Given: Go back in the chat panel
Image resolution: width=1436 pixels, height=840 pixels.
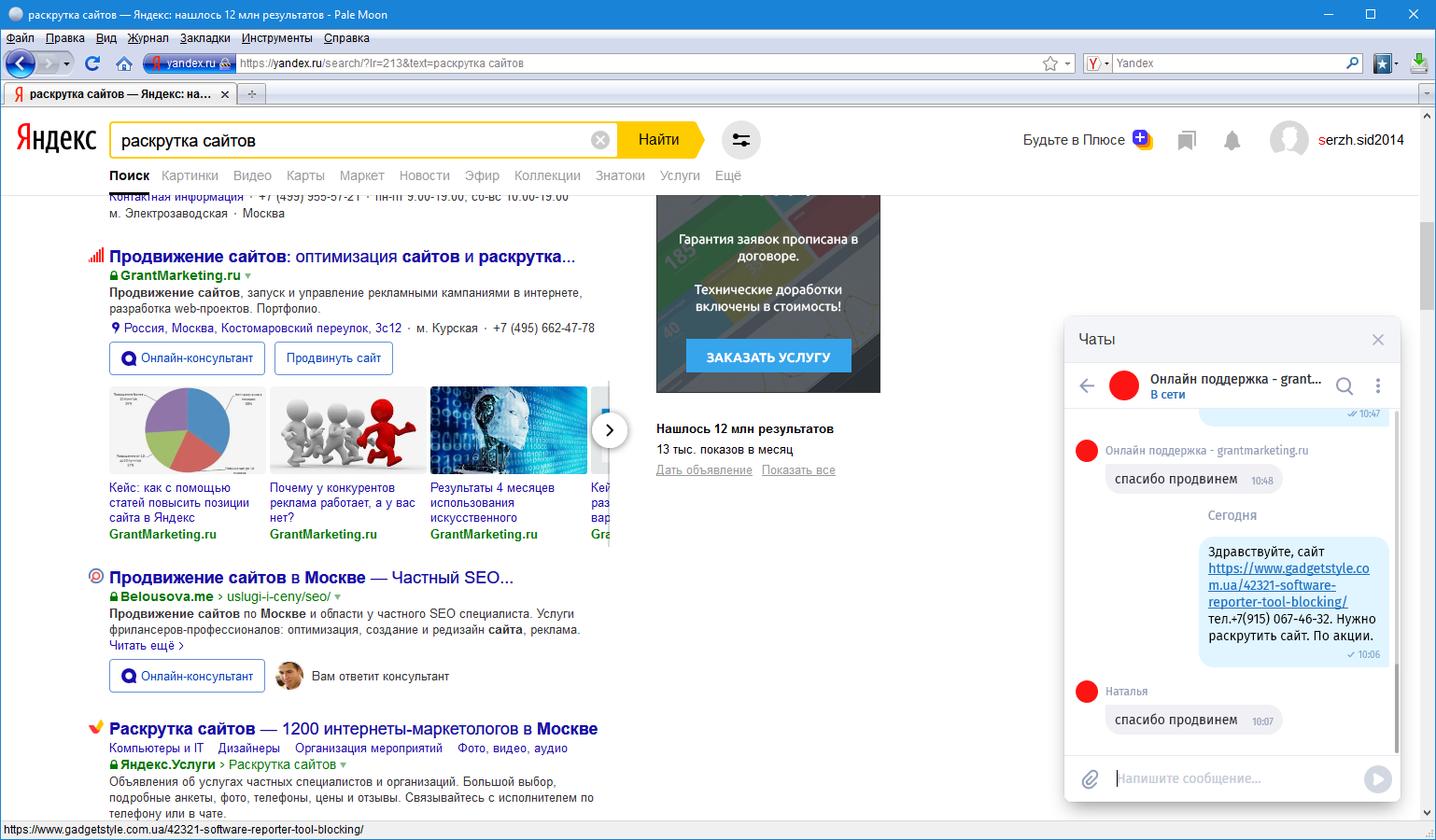Looking at the screenshot, I should coord(1087,385).
